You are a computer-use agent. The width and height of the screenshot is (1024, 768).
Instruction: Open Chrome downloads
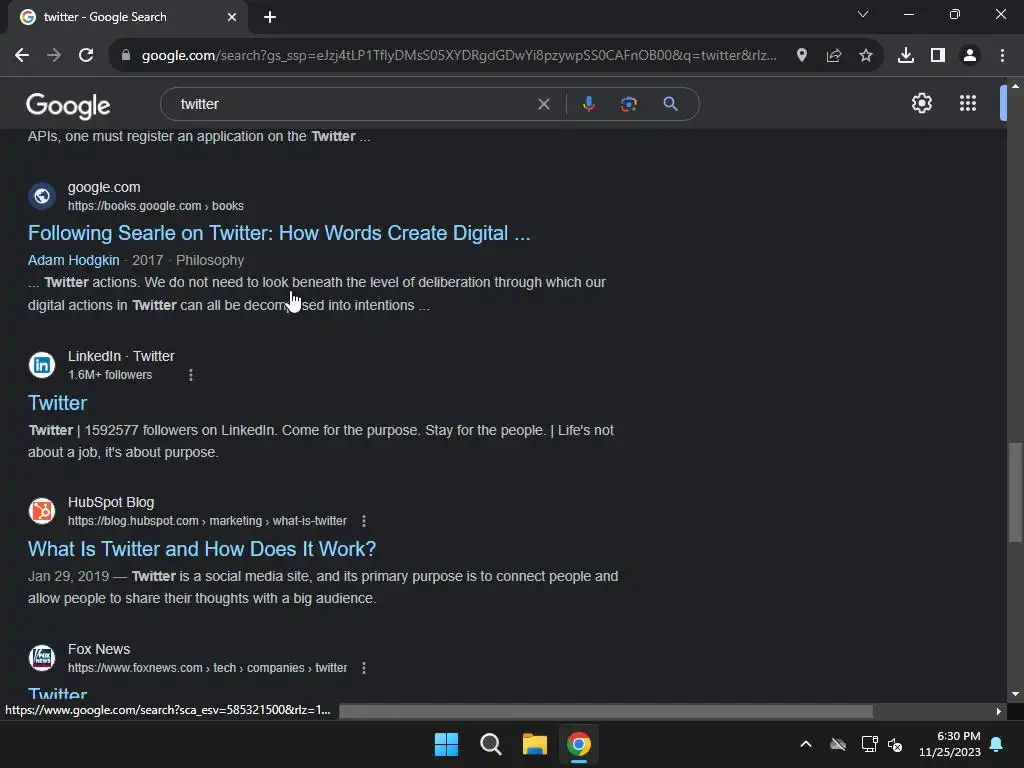click(906, 56)
